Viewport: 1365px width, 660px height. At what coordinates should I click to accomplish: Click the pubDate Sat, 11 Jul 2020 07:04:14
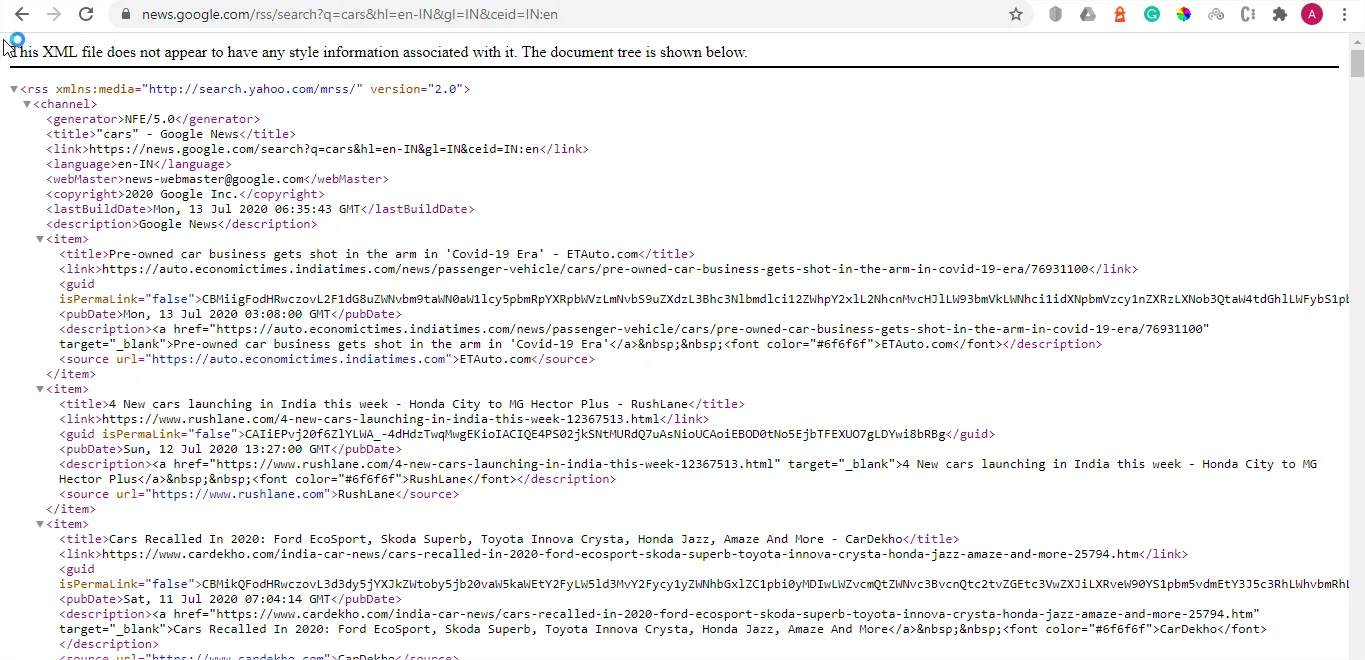click(x=230, y=599)
